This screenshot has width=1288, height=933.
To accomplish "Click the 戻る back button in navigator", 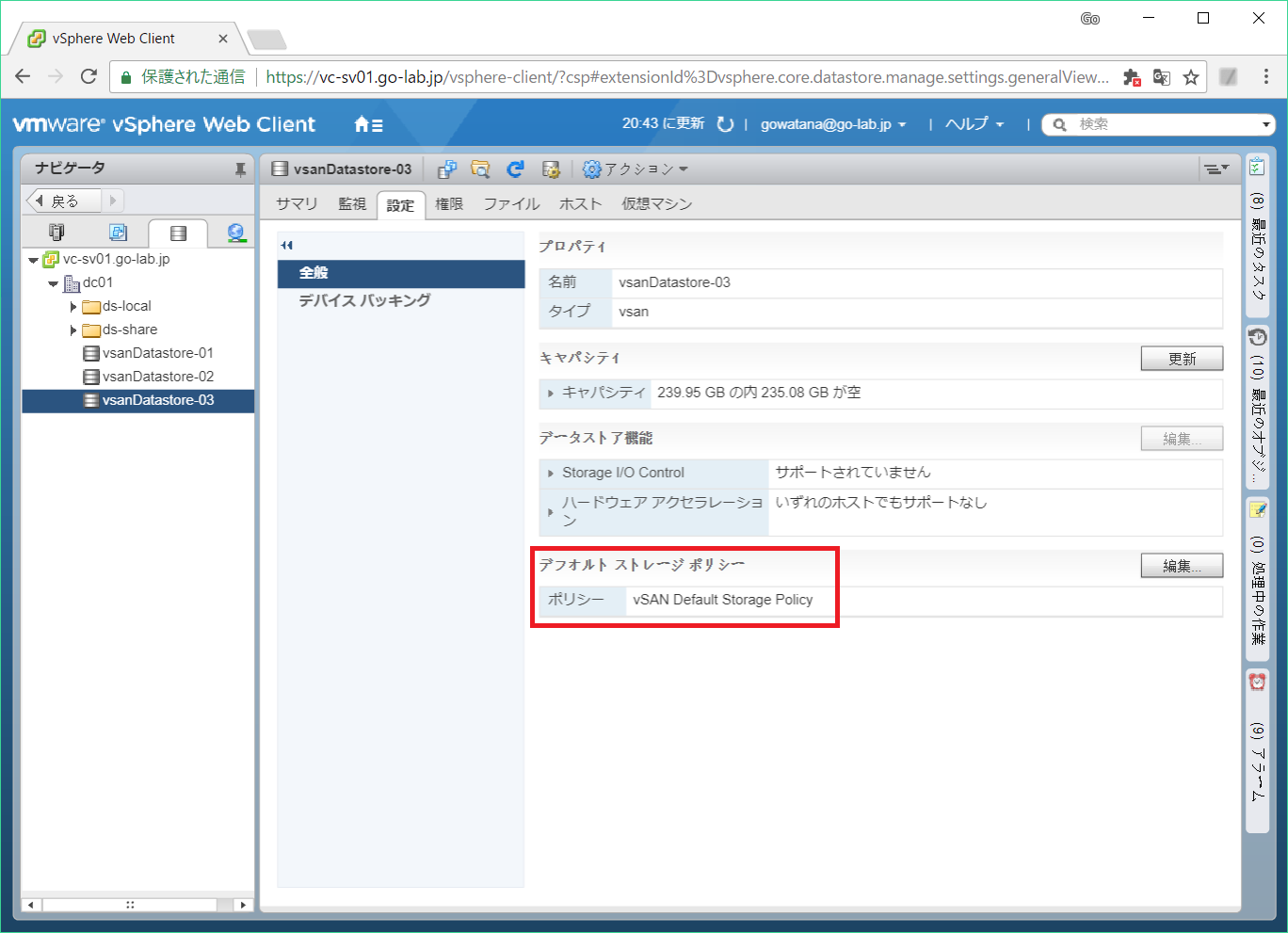I will coord(64,201).
